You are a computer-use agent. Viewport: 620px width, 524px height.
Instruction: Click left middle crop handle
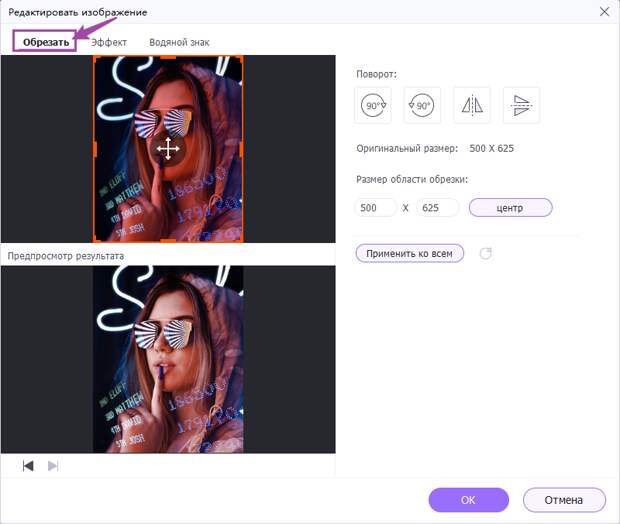point(95,149)
